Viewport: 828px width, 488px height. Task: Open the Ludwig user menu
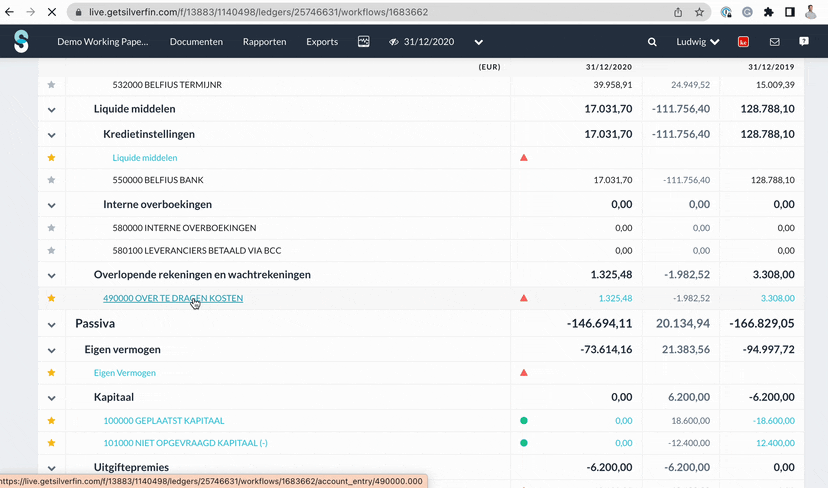pos(698,42)
